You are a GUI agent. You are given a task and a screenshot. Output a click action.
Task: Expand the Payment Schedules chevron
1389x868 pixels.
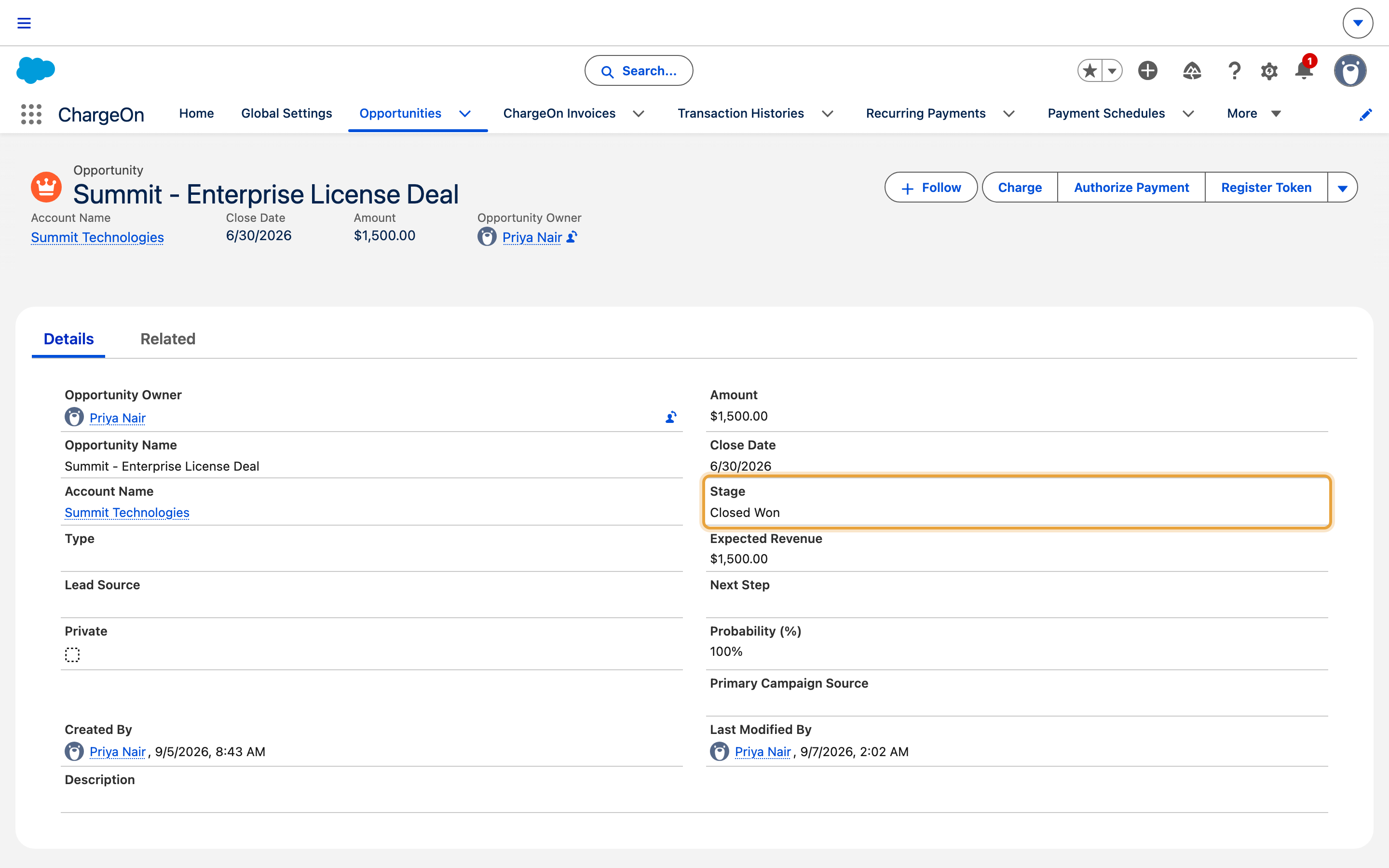coord(1188,114)
